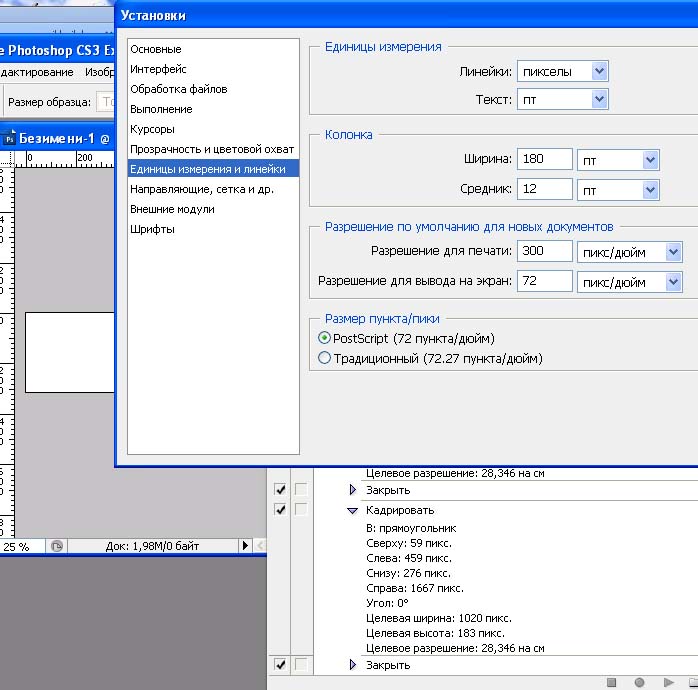The width and height of the screenshot is (698, 690).
Task: Open the Шрифты preferences section
Action: (152, 229)
